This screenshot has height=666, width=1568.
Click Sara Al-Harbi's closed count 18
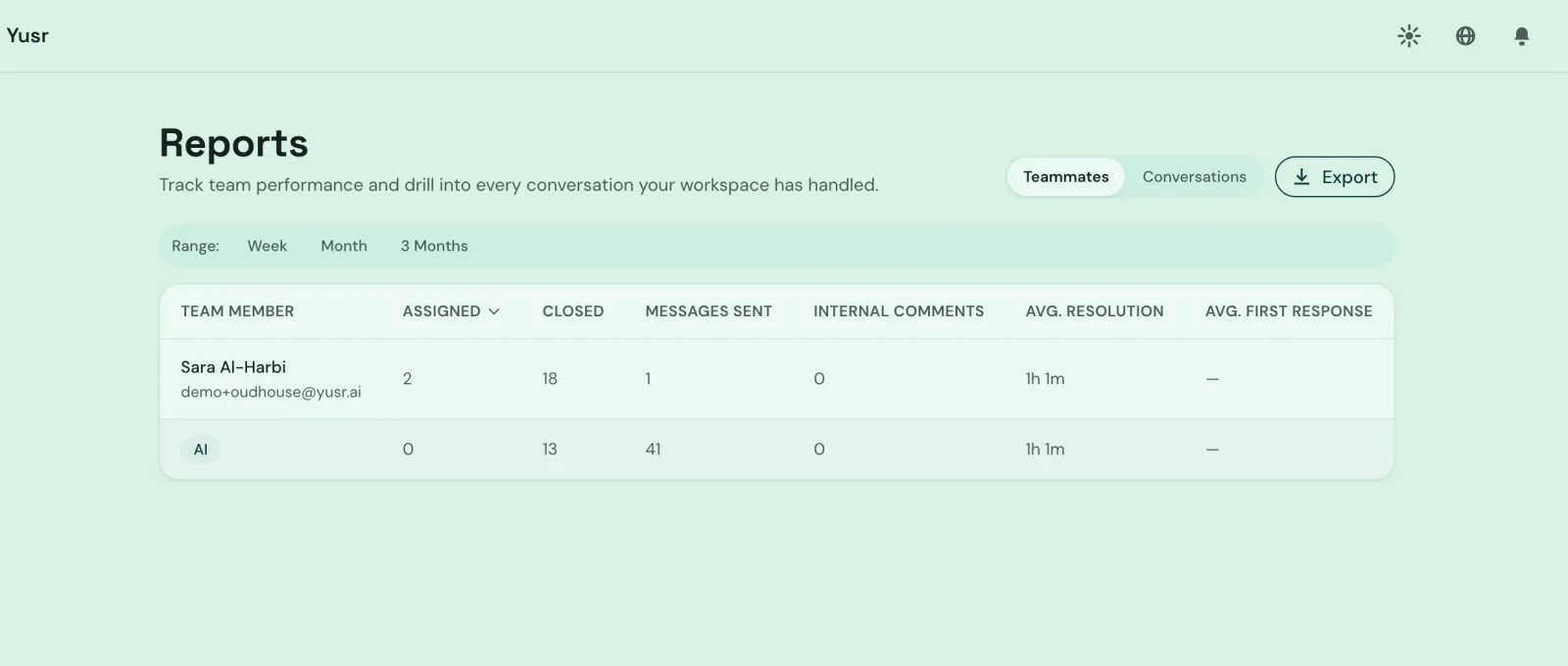pyautogui.click(x=550, y=379)
